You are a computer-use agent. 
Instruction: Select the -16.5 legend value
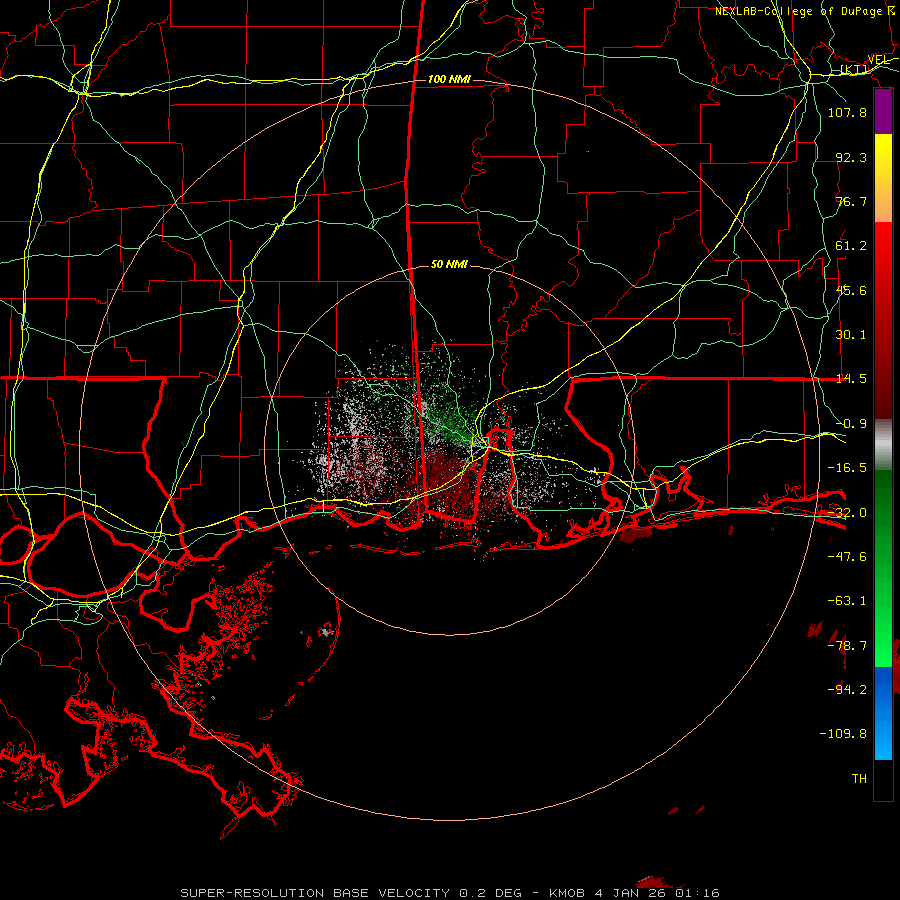[847, 468]
